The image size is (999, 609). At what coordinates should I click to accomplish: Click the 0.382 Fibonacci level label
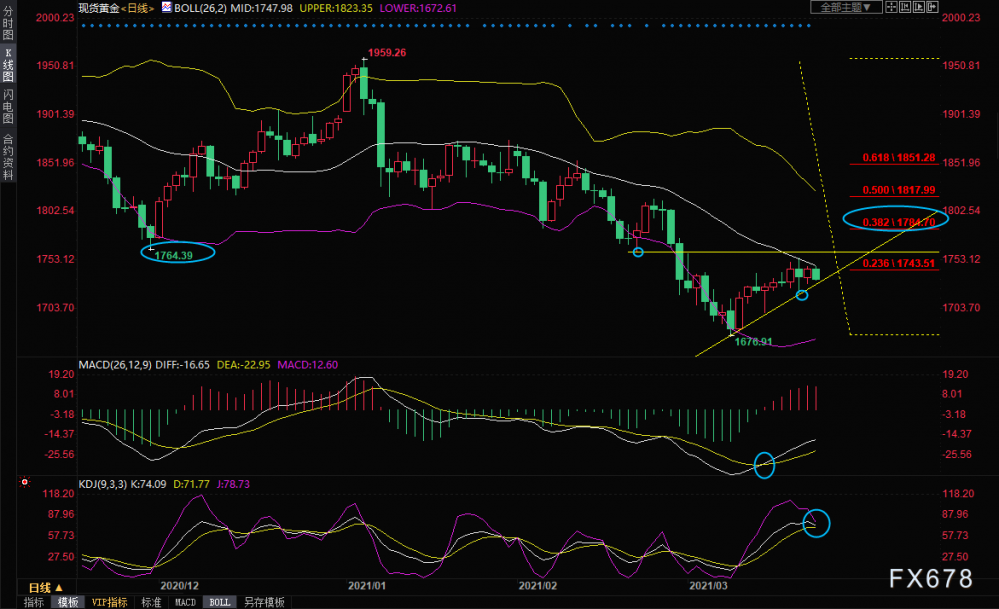click(899, 222)
